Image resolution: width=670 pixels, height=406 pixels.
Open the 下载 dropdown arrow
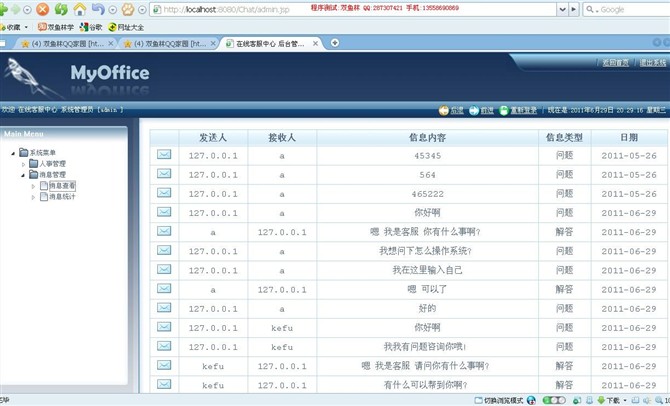coord(625,401)
